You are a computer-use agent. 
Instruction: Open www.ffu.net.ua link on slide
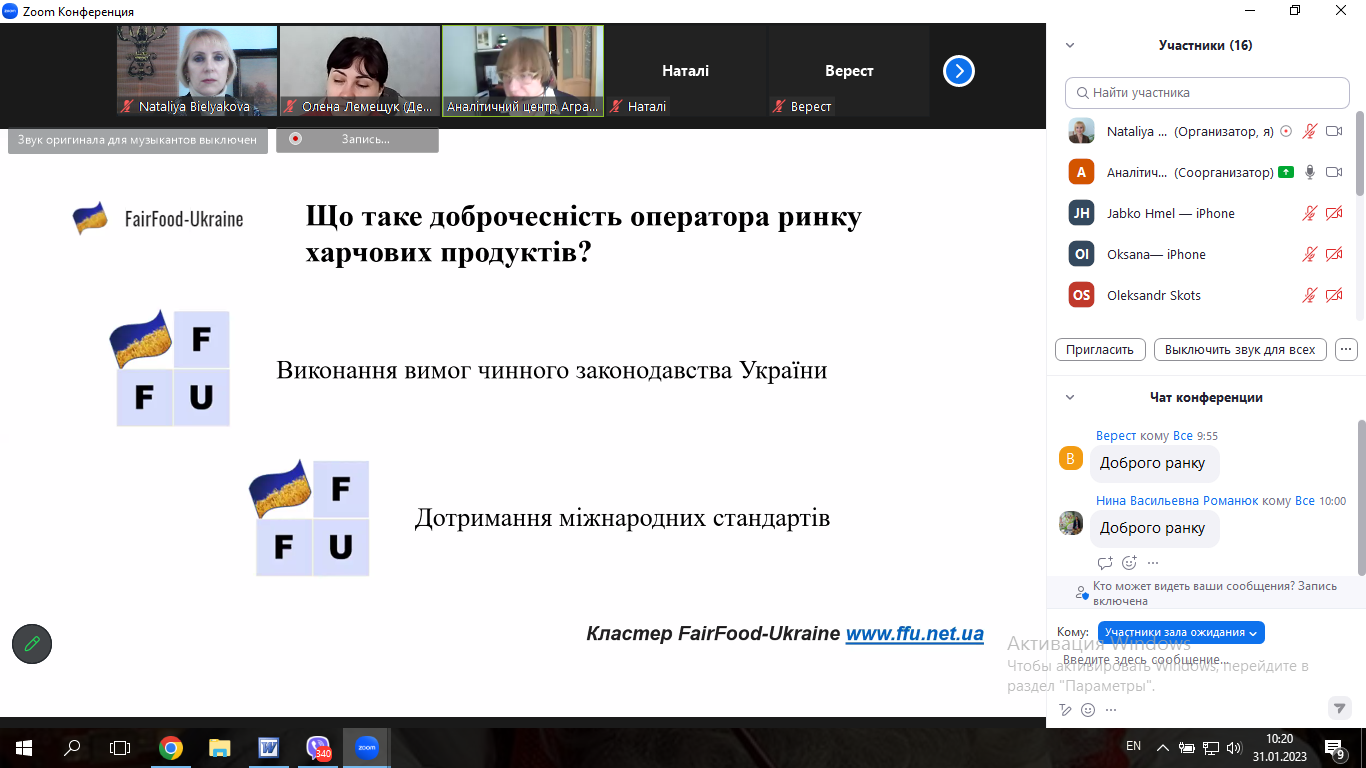915,634
